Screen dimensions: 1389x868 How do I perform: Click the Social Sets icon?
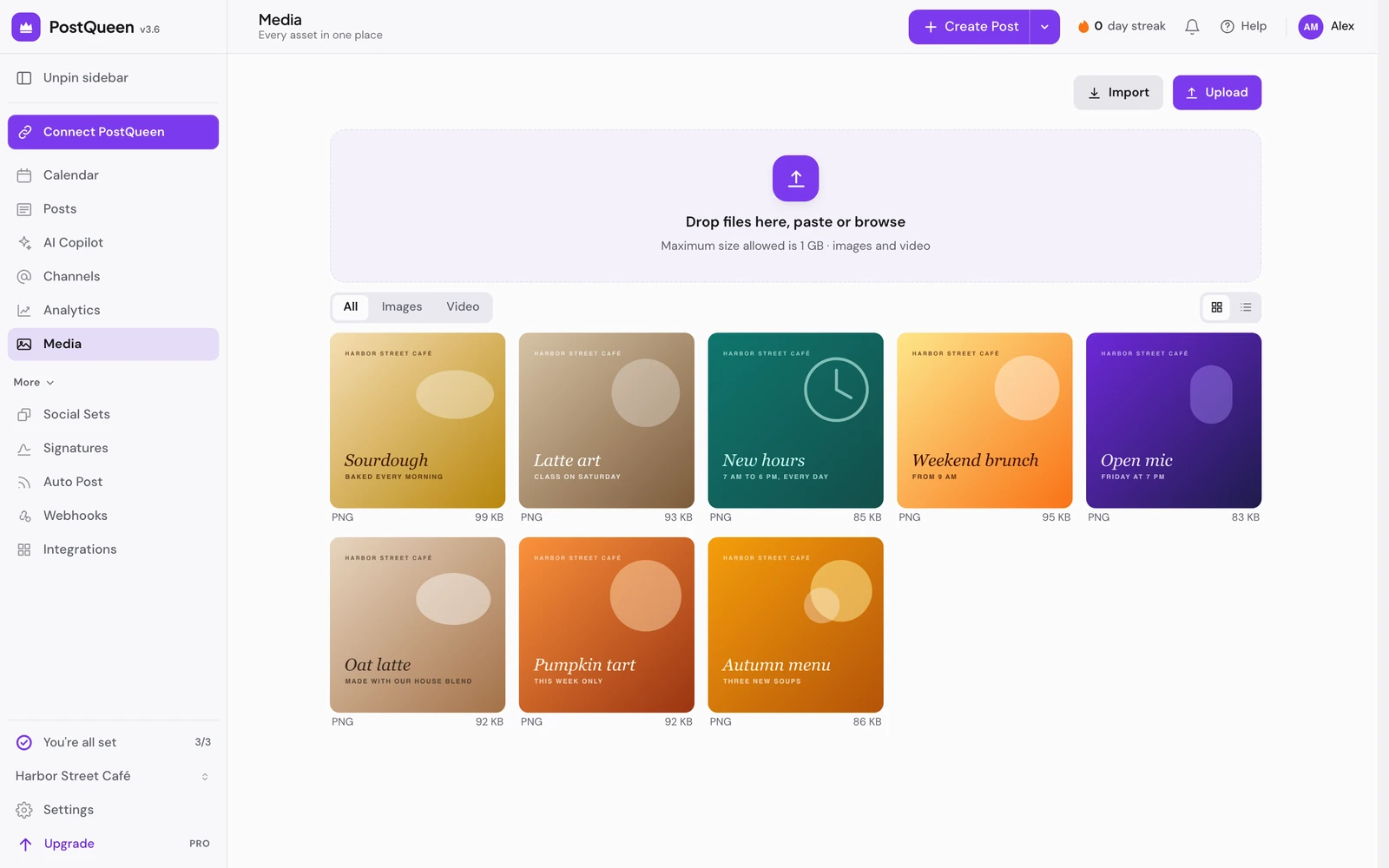point(24,415)
